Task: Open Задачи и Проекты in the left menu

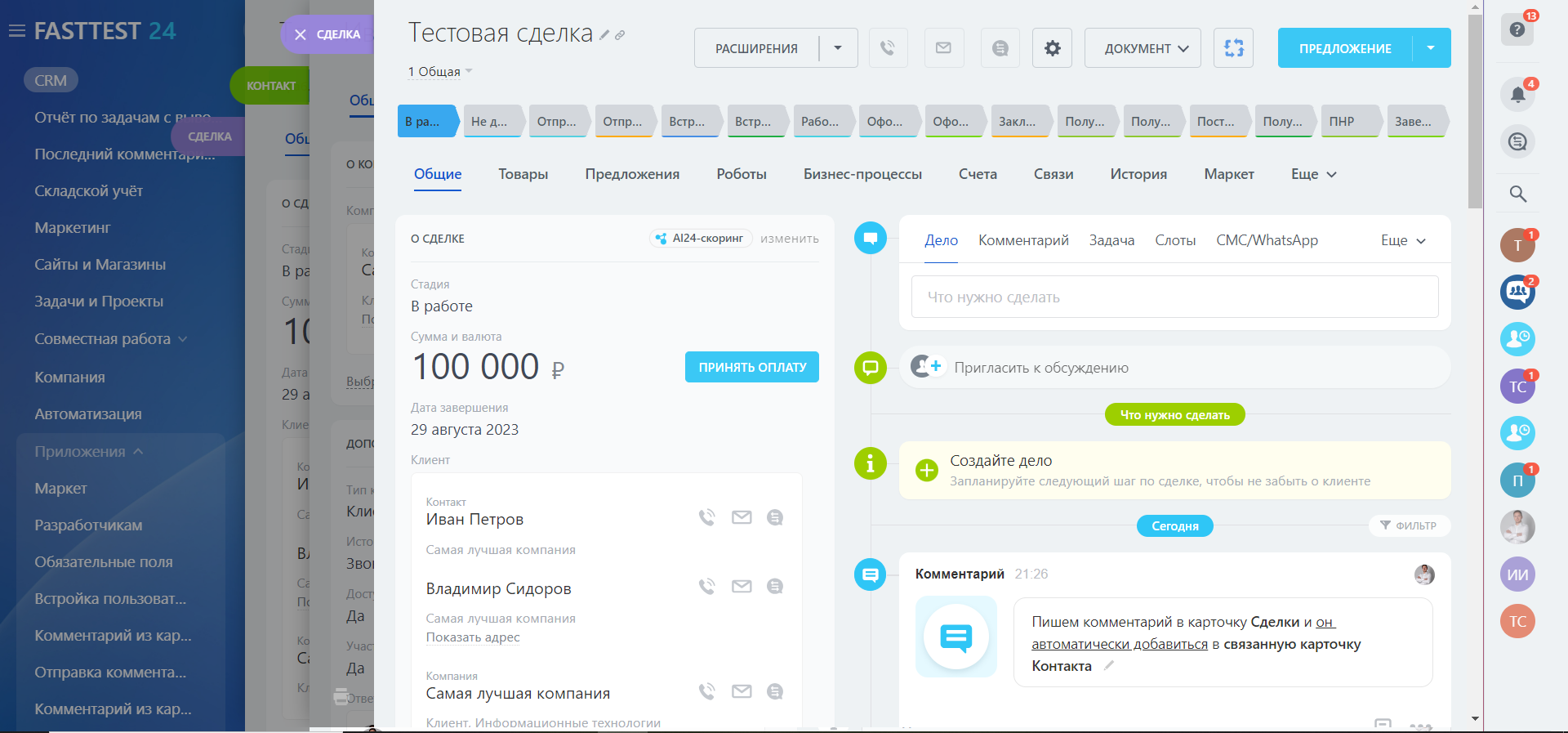Action: click(x=99, y=302)
